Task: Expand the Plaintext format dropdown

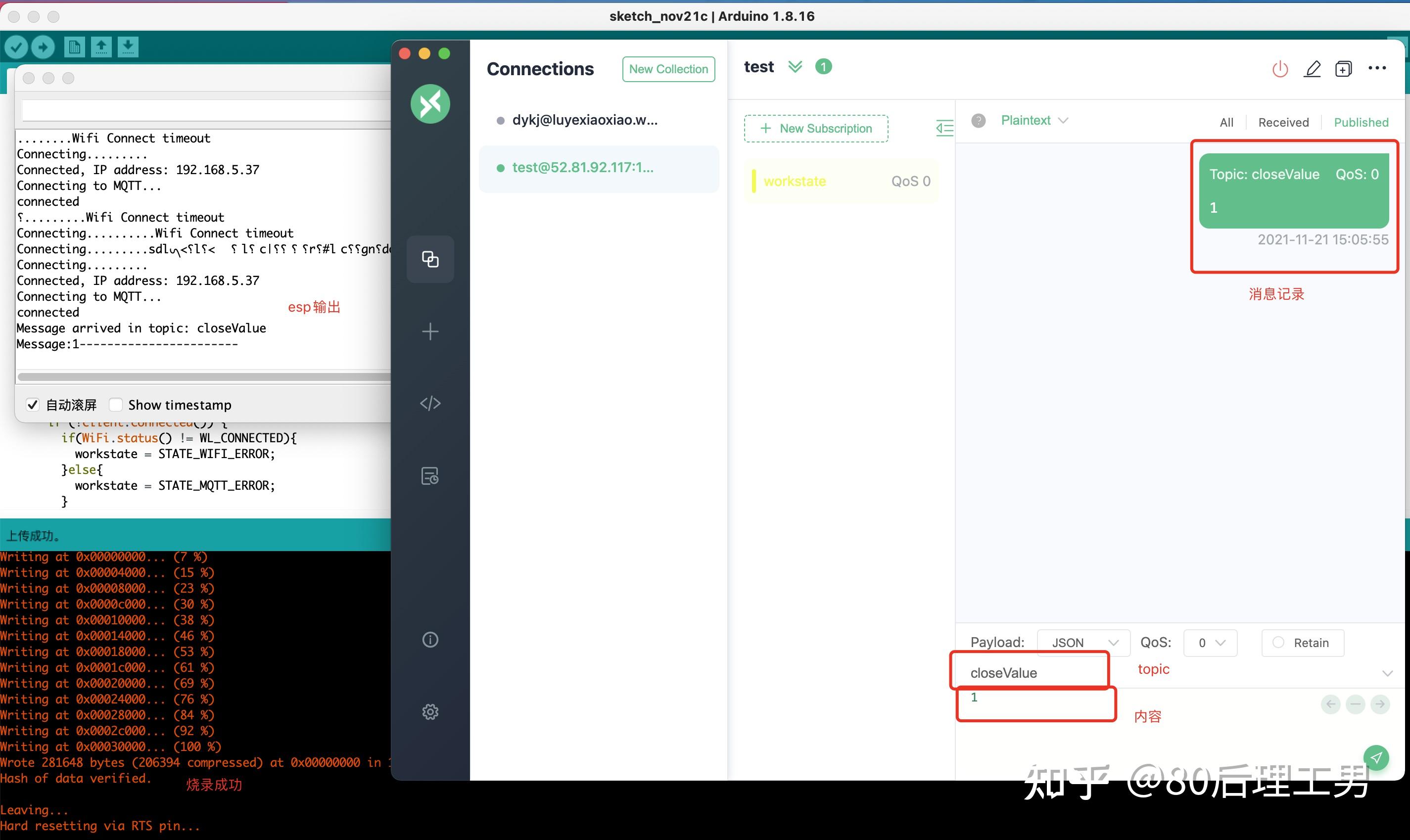Action: coord(1034,121)
